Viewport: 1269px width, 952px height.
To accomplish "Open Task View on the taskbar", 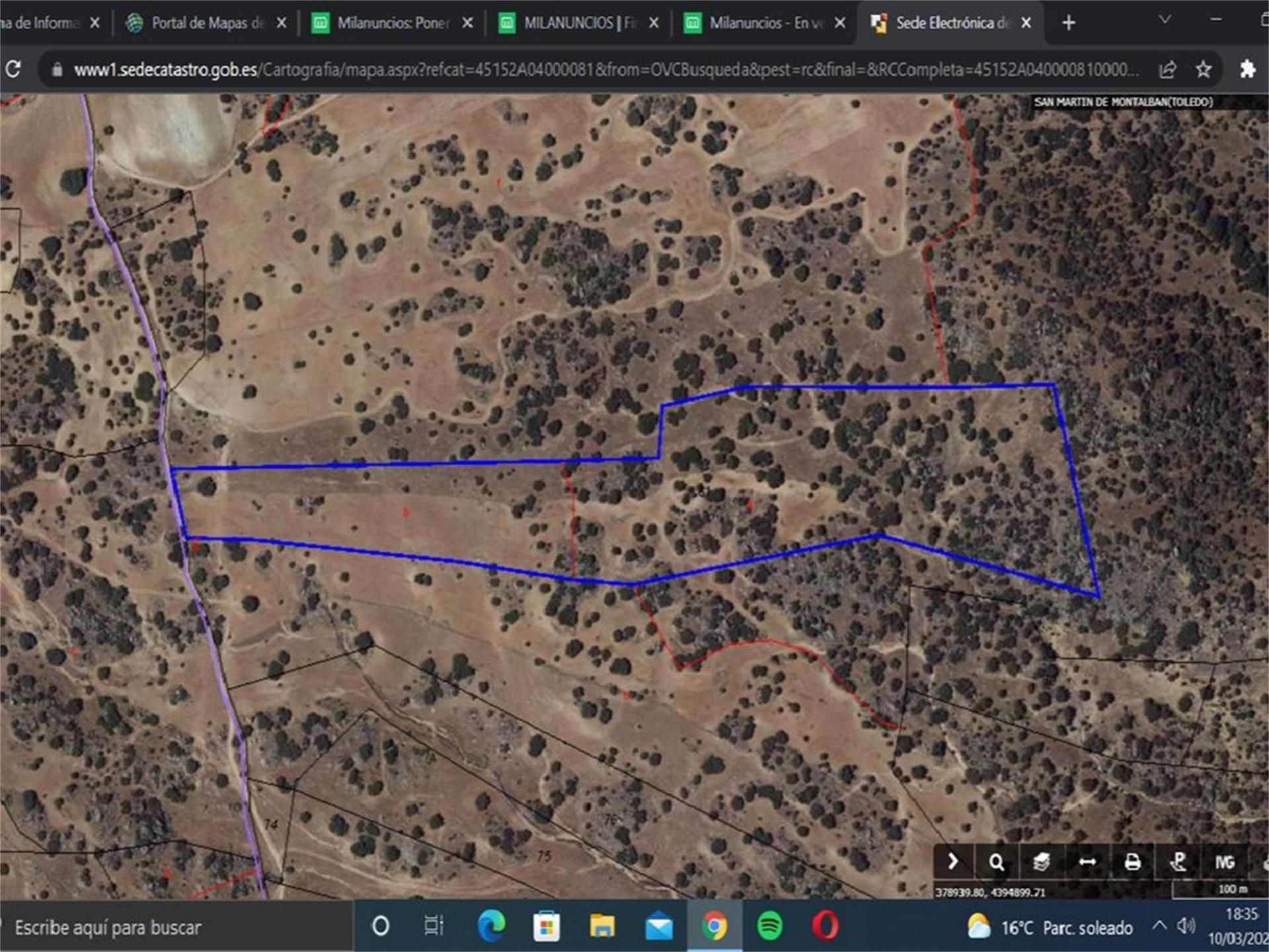I will 434,926.
